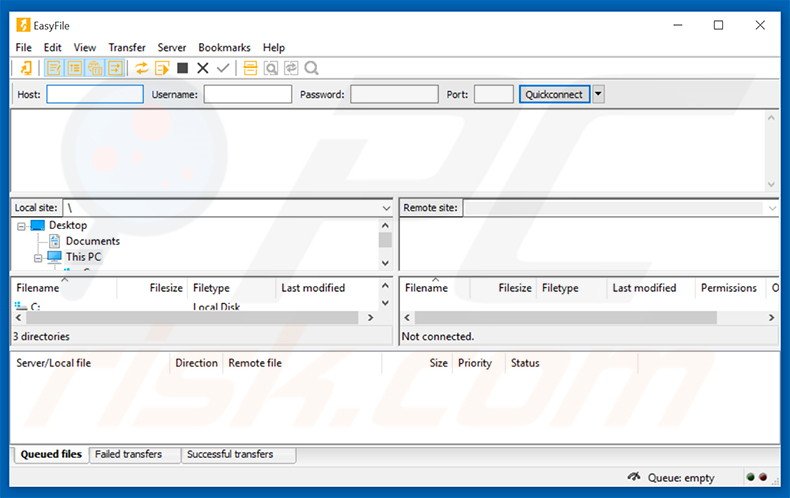Sort remote list by Permissions column

(729, 288)
